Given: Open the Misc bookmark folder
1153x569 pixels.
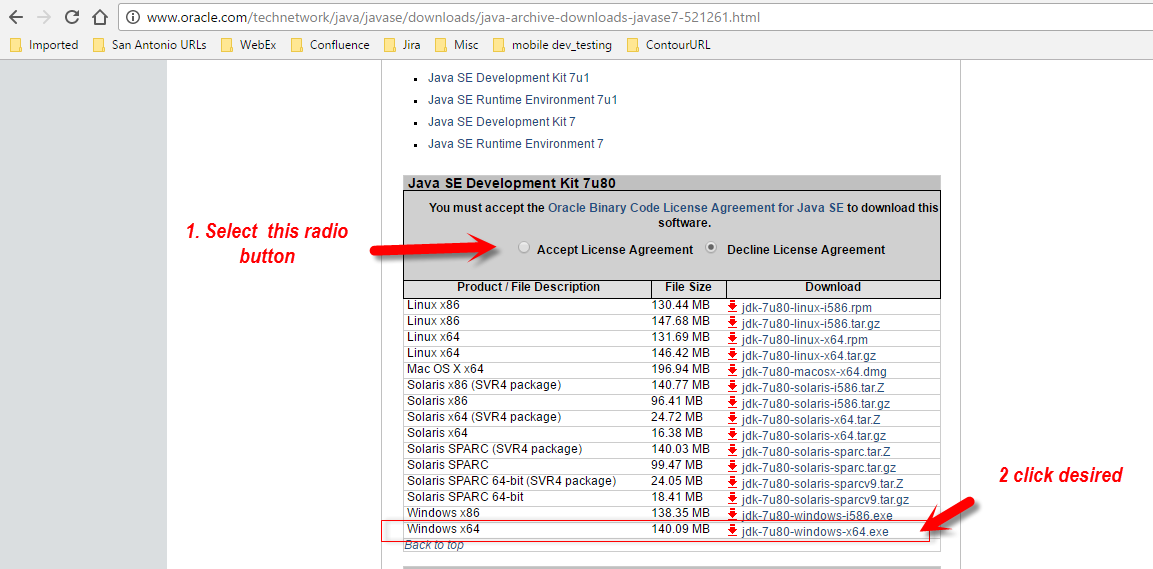Looking at the screenshot, I should [457, 45].
